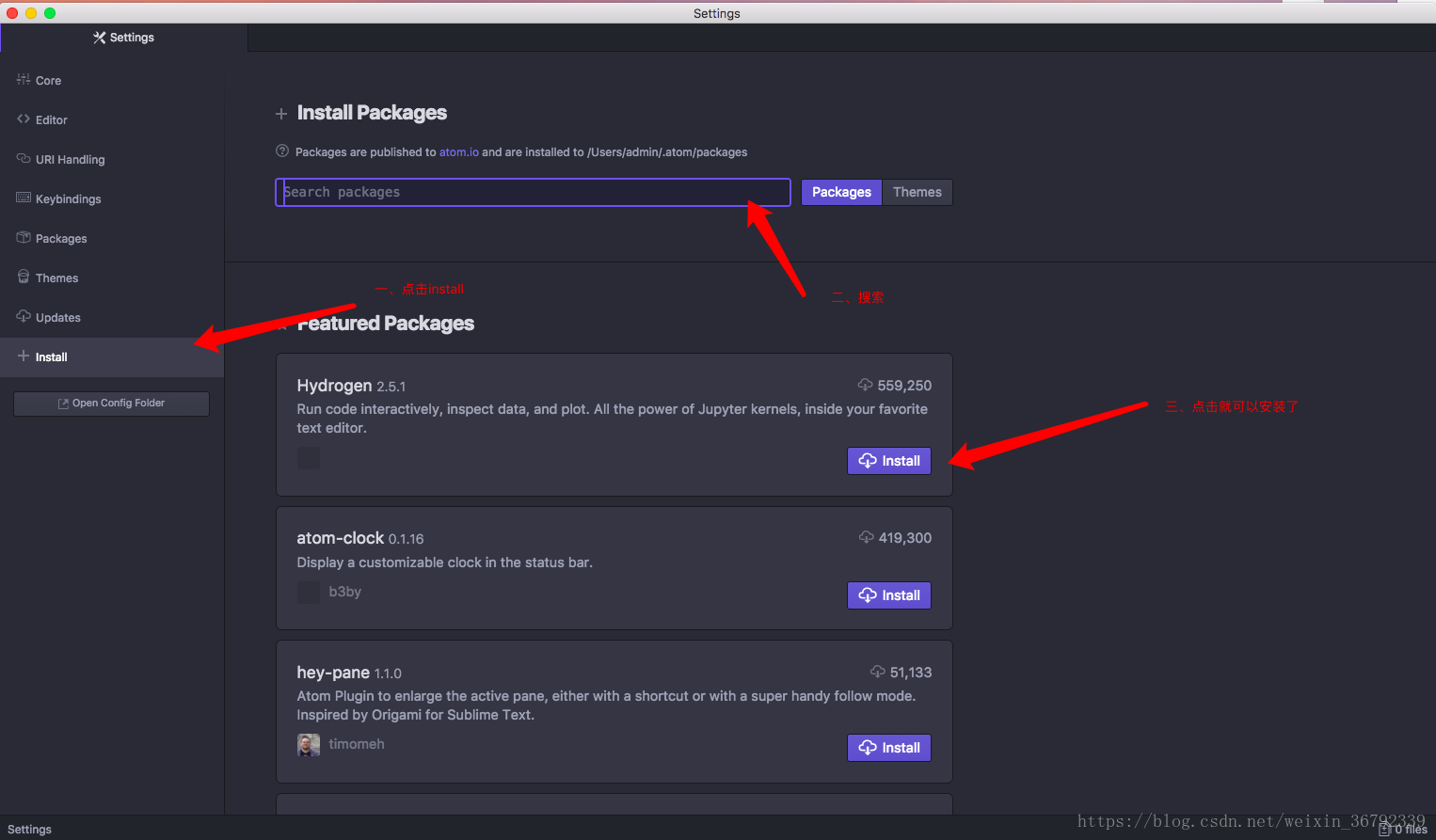Open the Editor settings section
This screenshot has width=1436, height=840.
click(x=112, y=120)
